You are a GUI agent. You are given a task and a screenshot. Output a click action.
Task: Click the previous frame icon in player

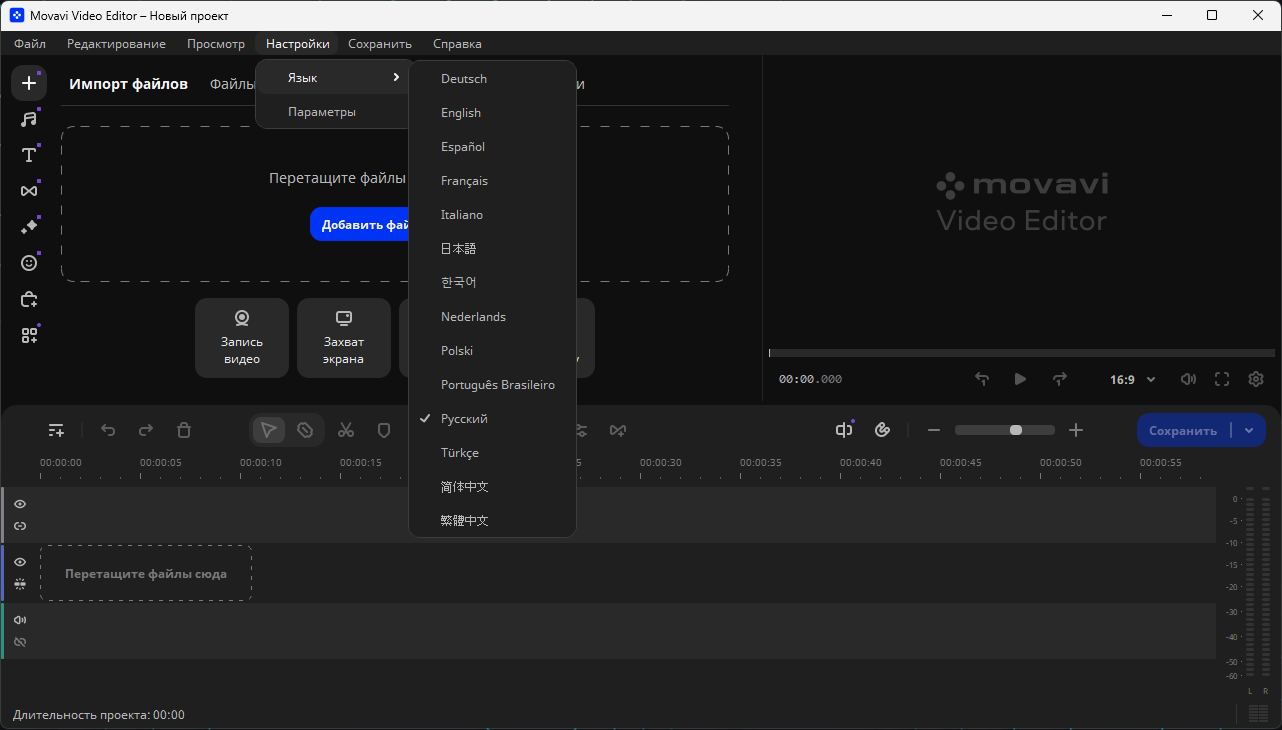point(982,379)
